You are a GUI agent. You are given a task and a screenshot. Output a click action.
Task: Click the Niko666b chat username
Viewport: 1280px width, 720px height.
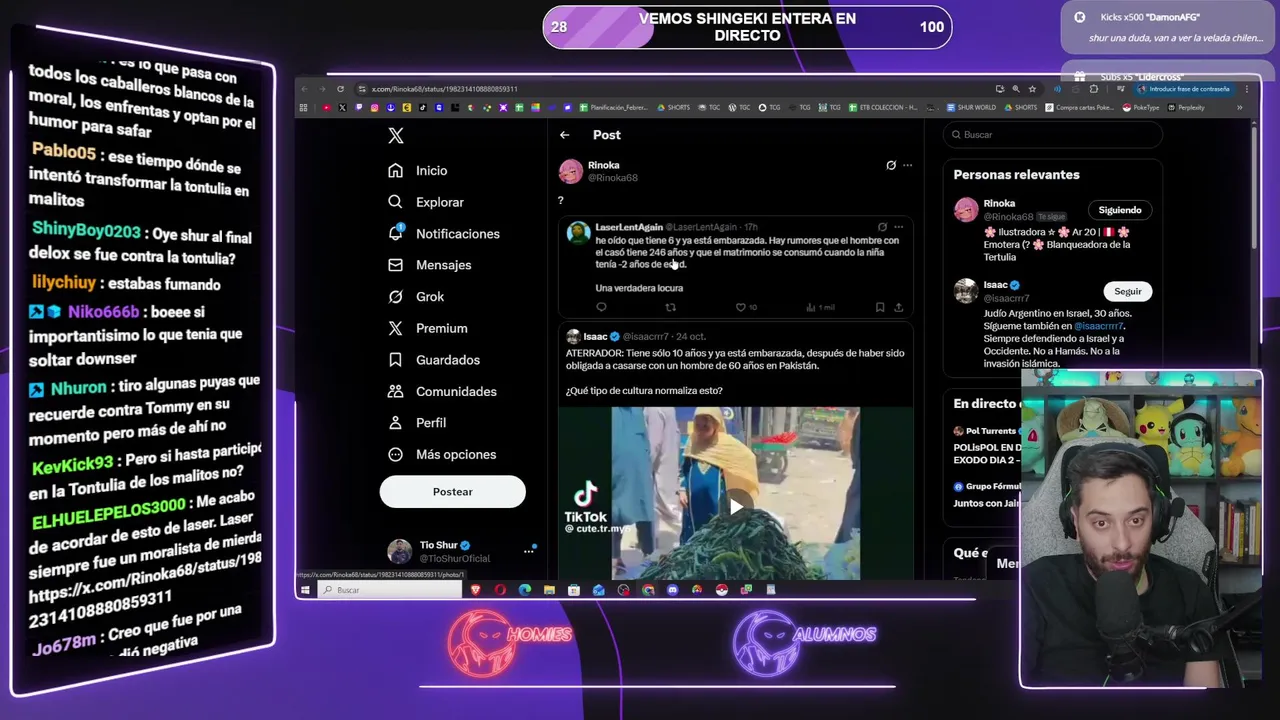click(x=103, y=311)
